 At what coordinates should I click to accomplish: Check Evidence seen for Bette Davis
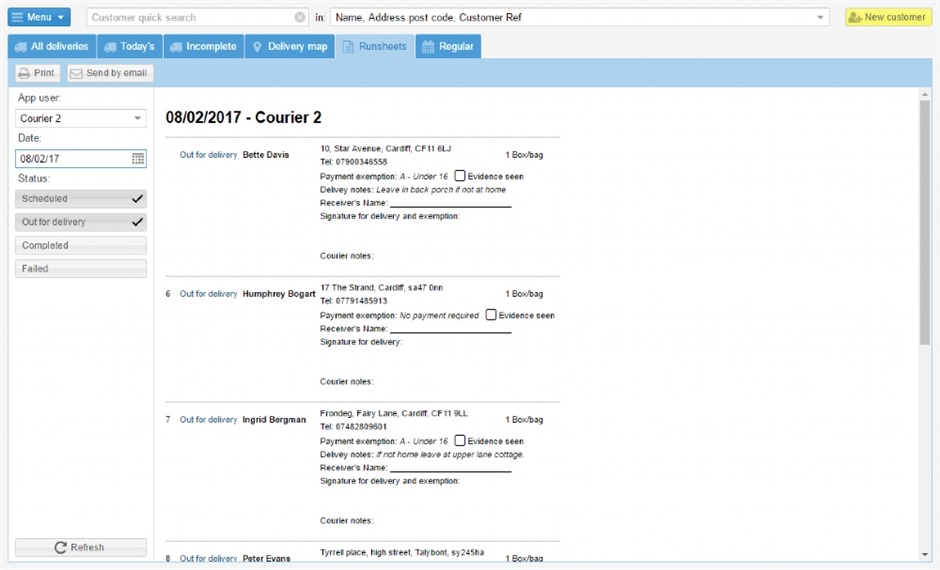[460, 176]
